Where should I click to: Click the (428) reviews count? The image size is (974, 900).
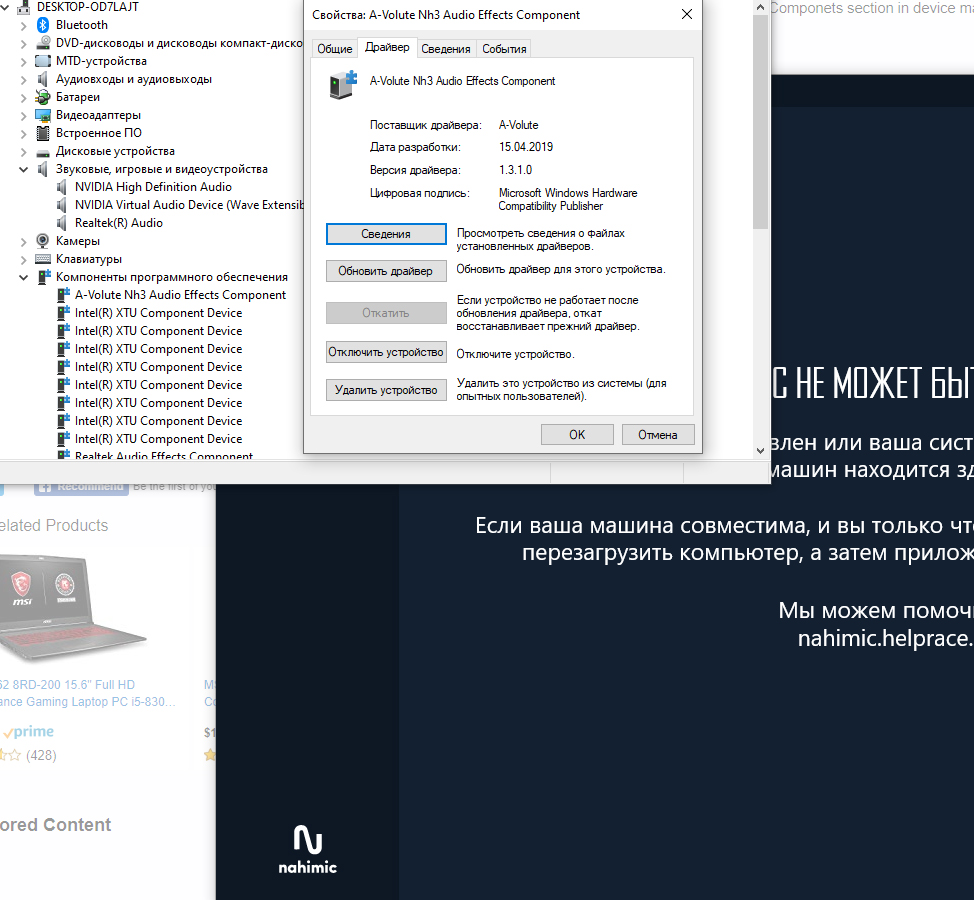[x=41, y=755]
